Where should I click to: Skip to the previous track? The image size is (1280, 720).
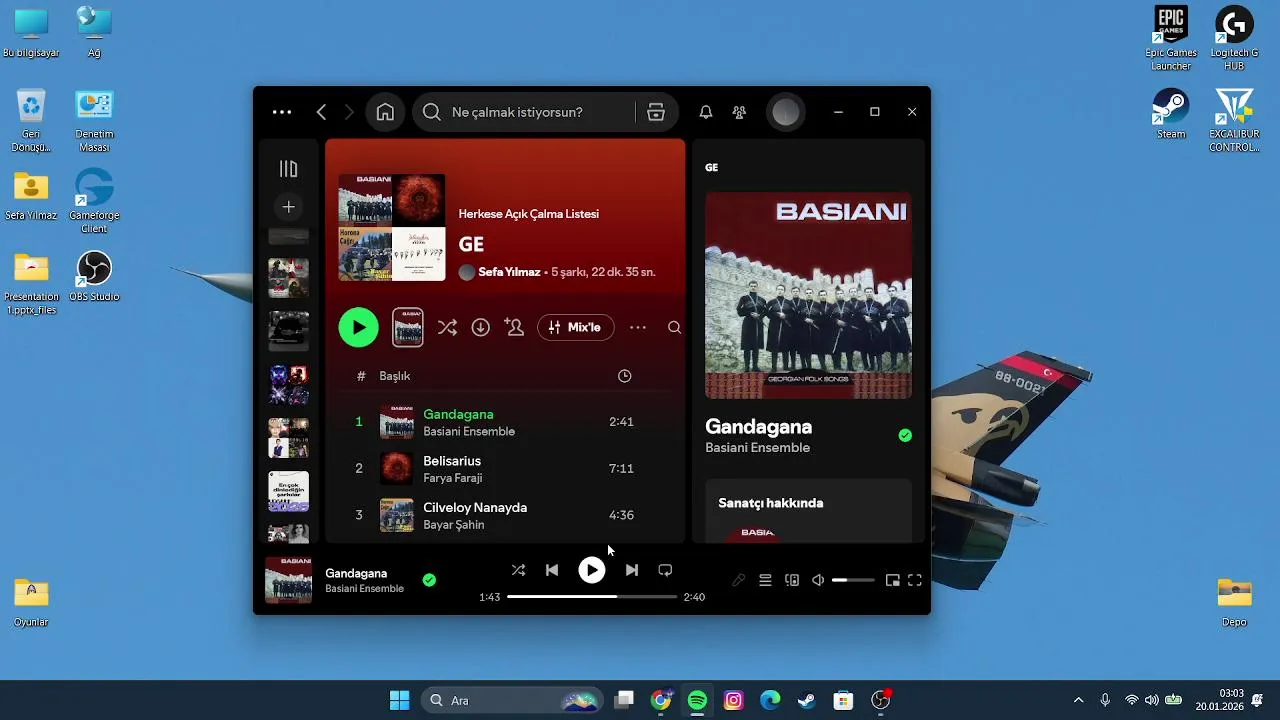pos(552,570)
